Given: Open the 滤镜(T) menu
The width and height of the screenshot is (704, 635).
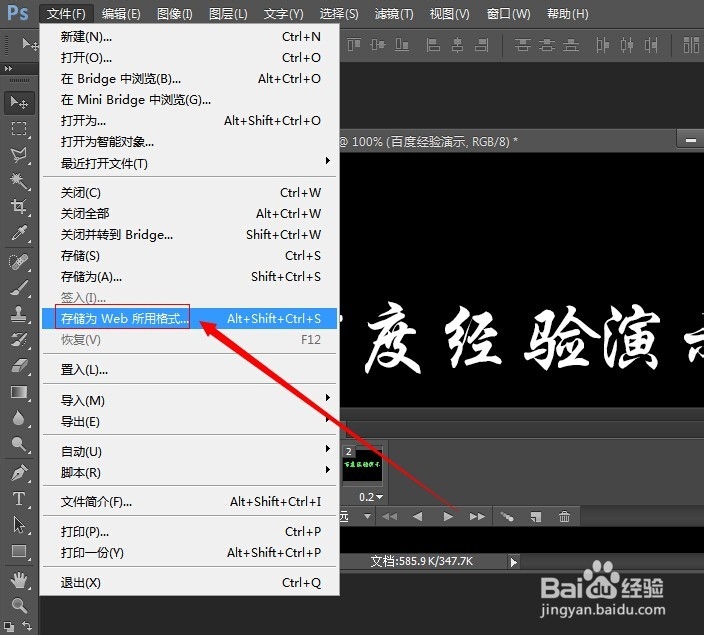Looking at the screenshot, I should 394,14.
